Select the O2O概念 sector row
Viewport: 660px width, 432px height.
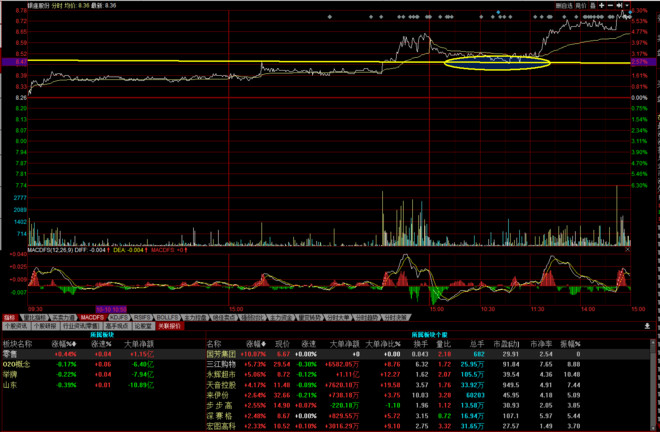[x=103, y=364]
